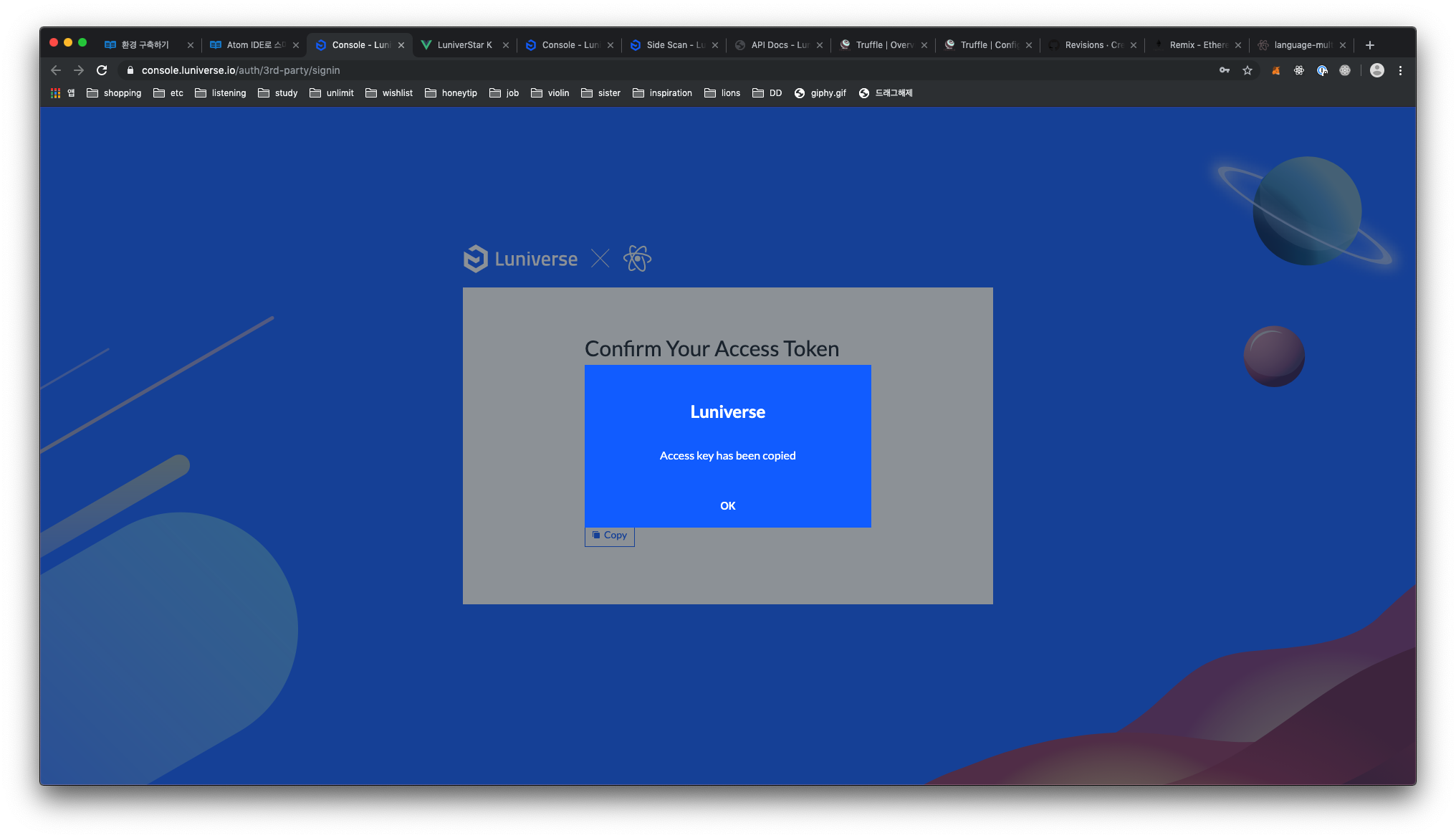Image resolution: width=1456 pixels, height=838 pixels.
Task: Click OK in the Luniverse dialog
Action: click(727, 505)
